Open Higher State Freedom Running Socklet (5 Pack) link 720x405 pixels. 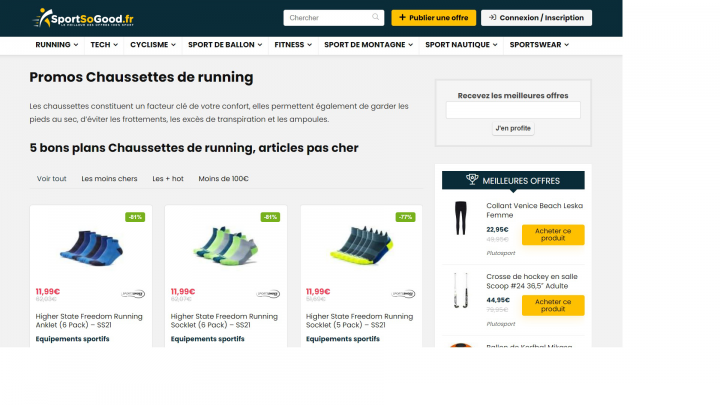tap(360, 321)
